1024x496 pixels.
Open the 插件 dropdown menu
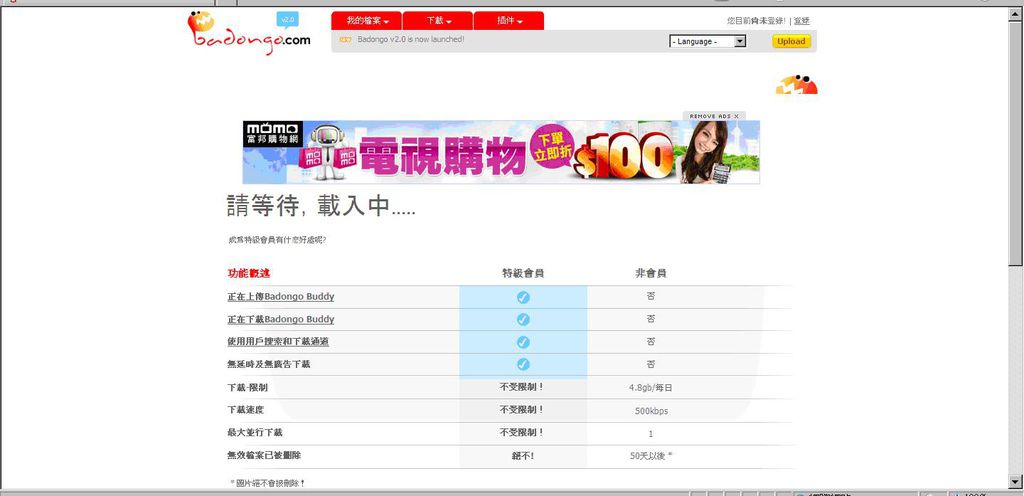509,21
